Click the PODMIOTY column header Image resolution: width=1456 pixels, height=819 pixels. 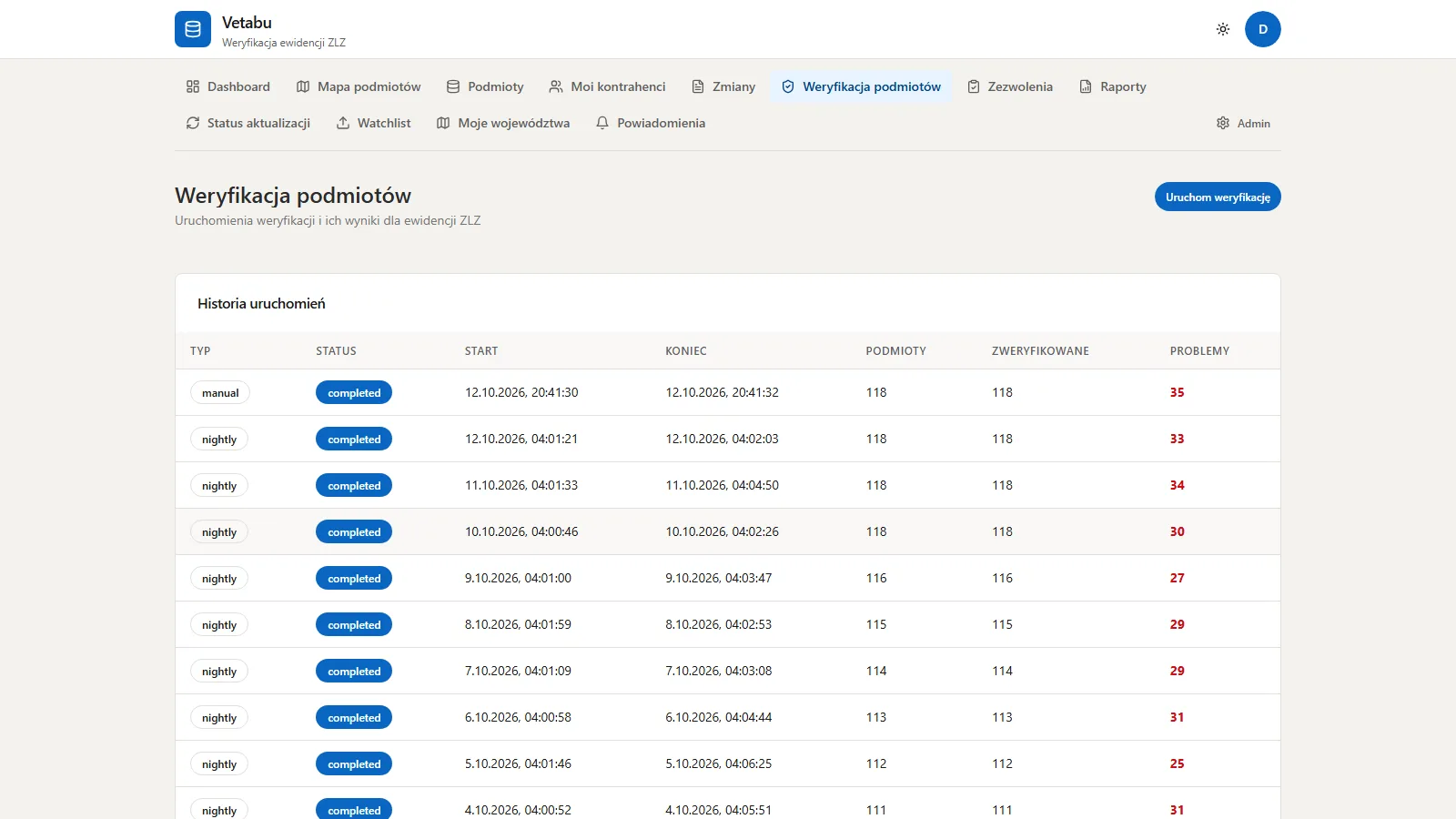coord(895,350)
